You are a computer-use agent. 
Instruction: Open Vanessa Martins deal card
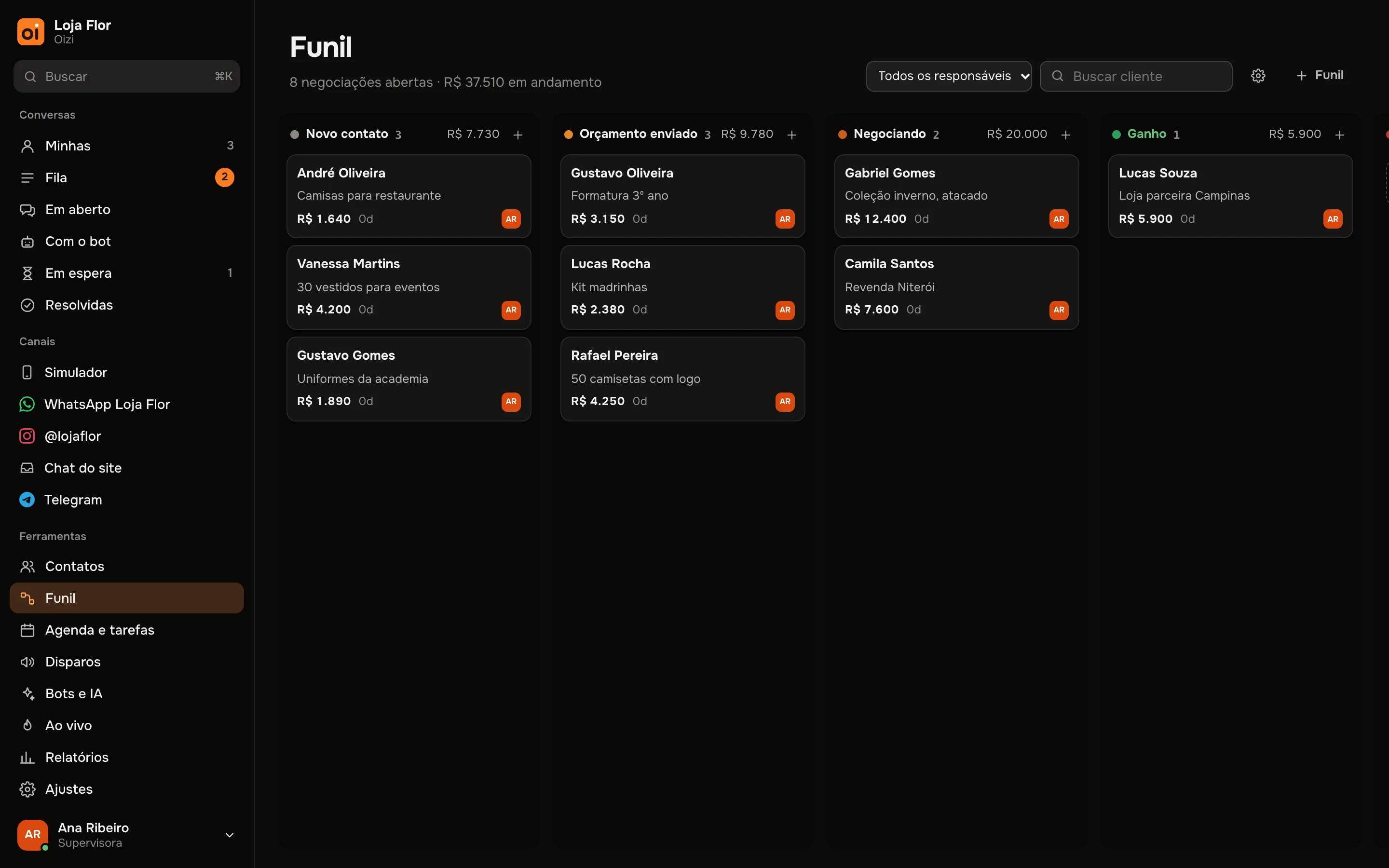409,287
